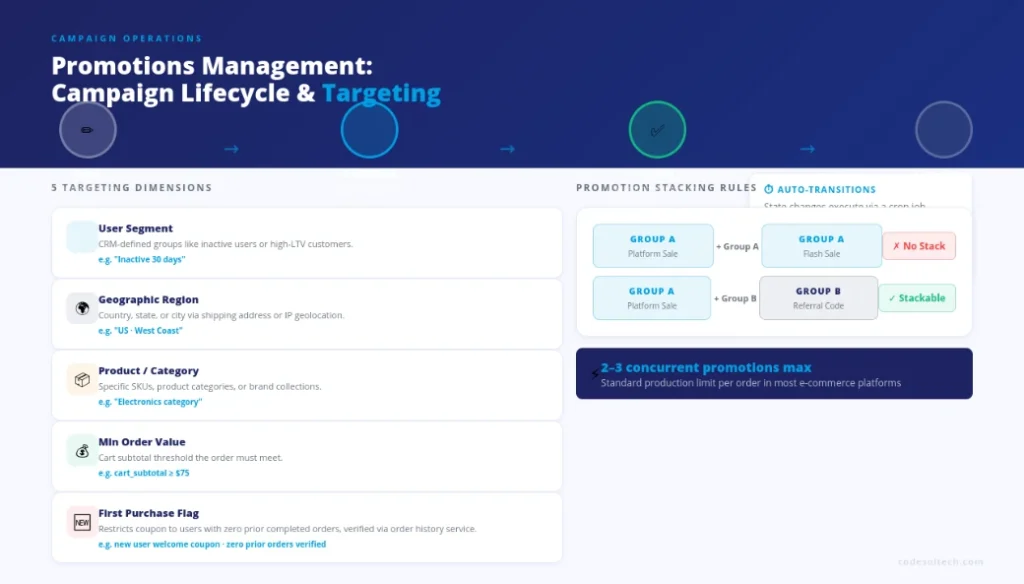Image resolution: width=1024 pixels, height=584 pixels.
Task: Activate the highlighted blue lifecycle circle
Action: [x=369, y=129]
